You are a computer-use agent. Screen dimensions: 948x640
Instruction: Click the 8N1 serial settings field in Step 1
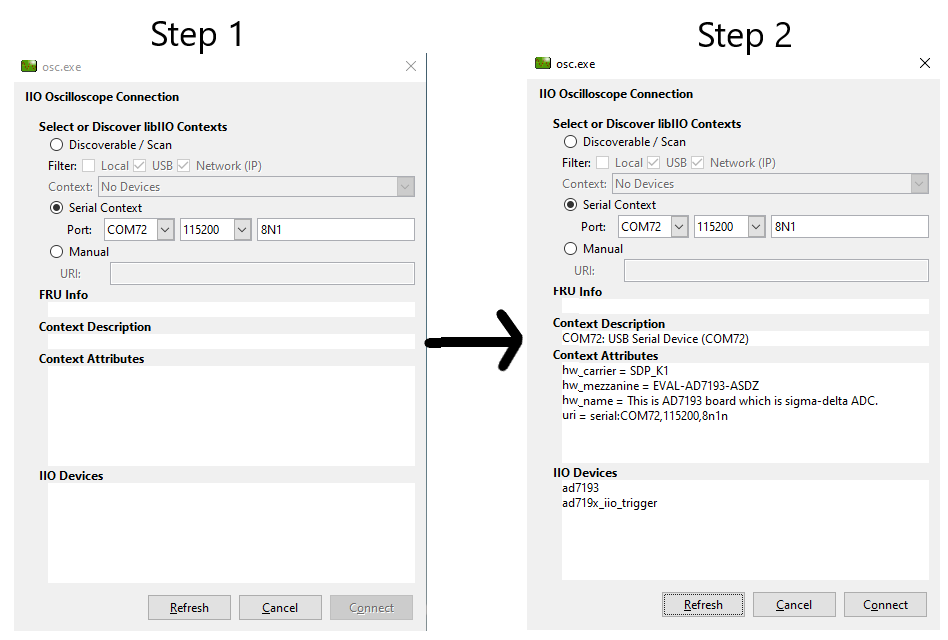(336, 230)
